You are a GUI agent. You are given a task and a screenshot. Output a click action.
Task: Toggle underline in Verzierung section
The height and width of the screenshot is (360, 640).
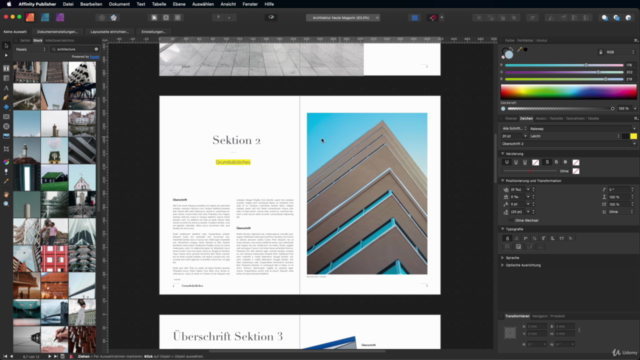tap(507, 162)
